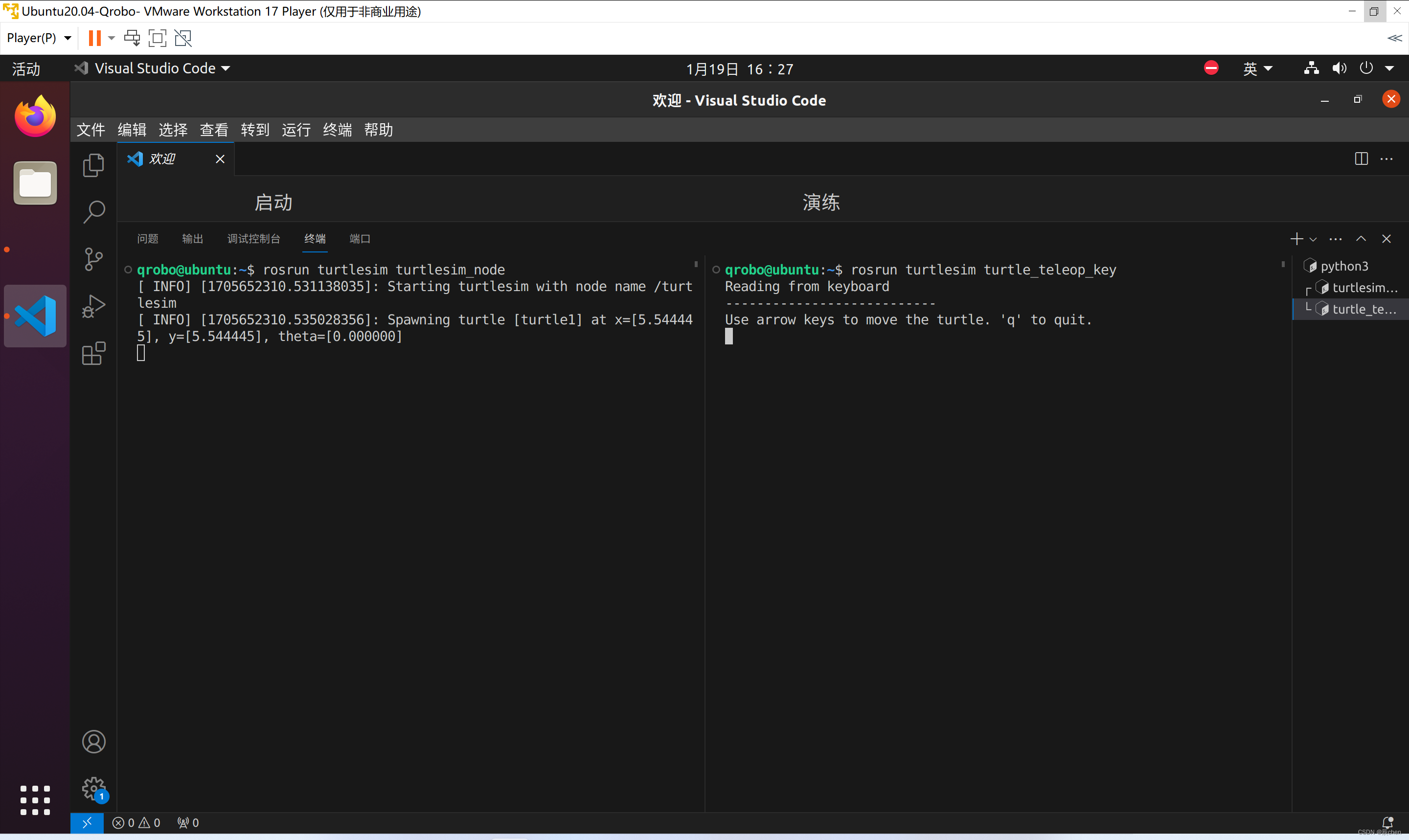Open the Manage gear icon
1409x840 pixels.
click(93, 789)
